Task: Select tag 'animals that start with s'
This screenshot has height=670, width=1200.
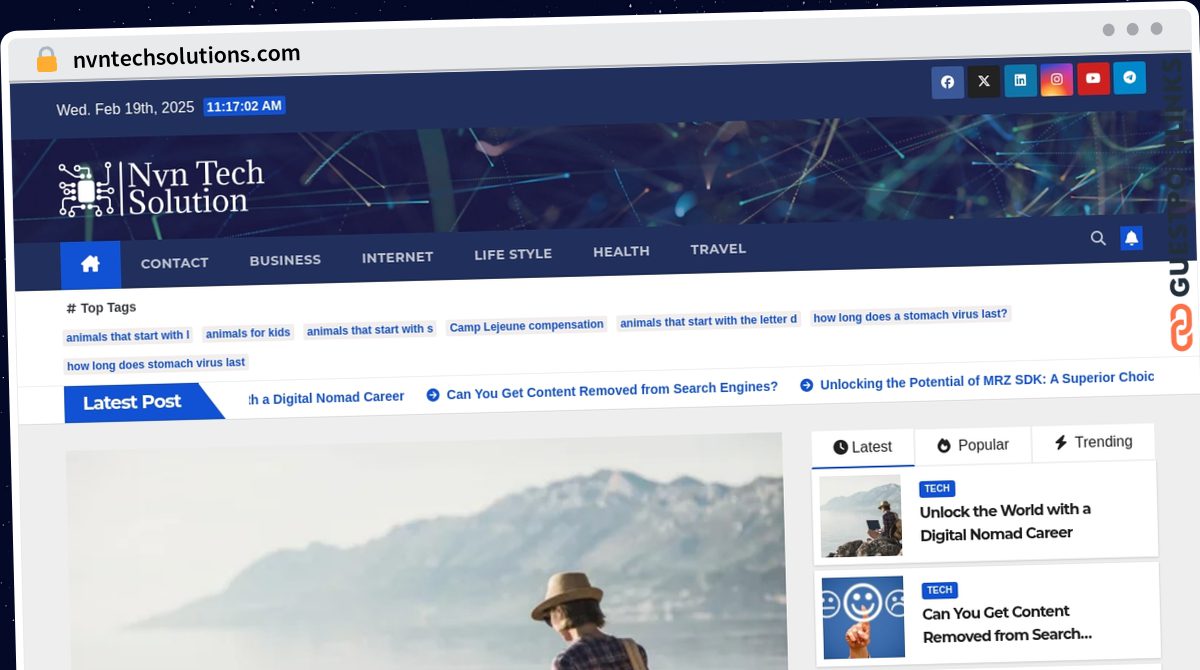Action: point(370,330)
